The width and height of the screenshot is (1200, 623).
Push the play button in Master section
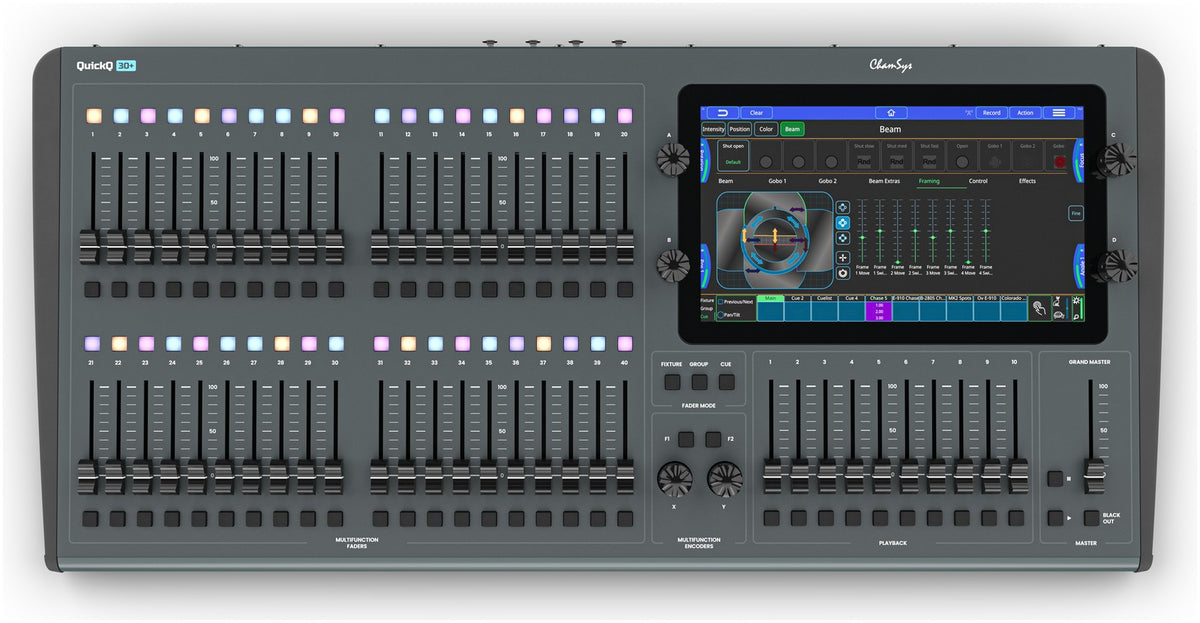(1055, 518)
